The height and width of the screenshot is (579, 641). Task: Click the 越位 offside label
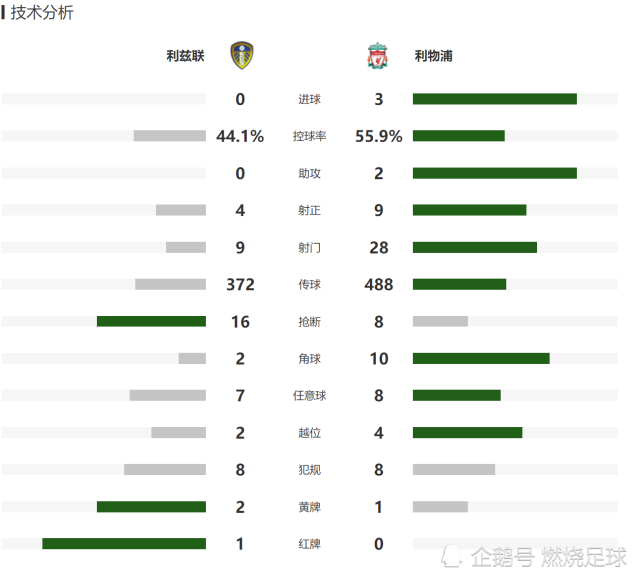tap(309, 433)
